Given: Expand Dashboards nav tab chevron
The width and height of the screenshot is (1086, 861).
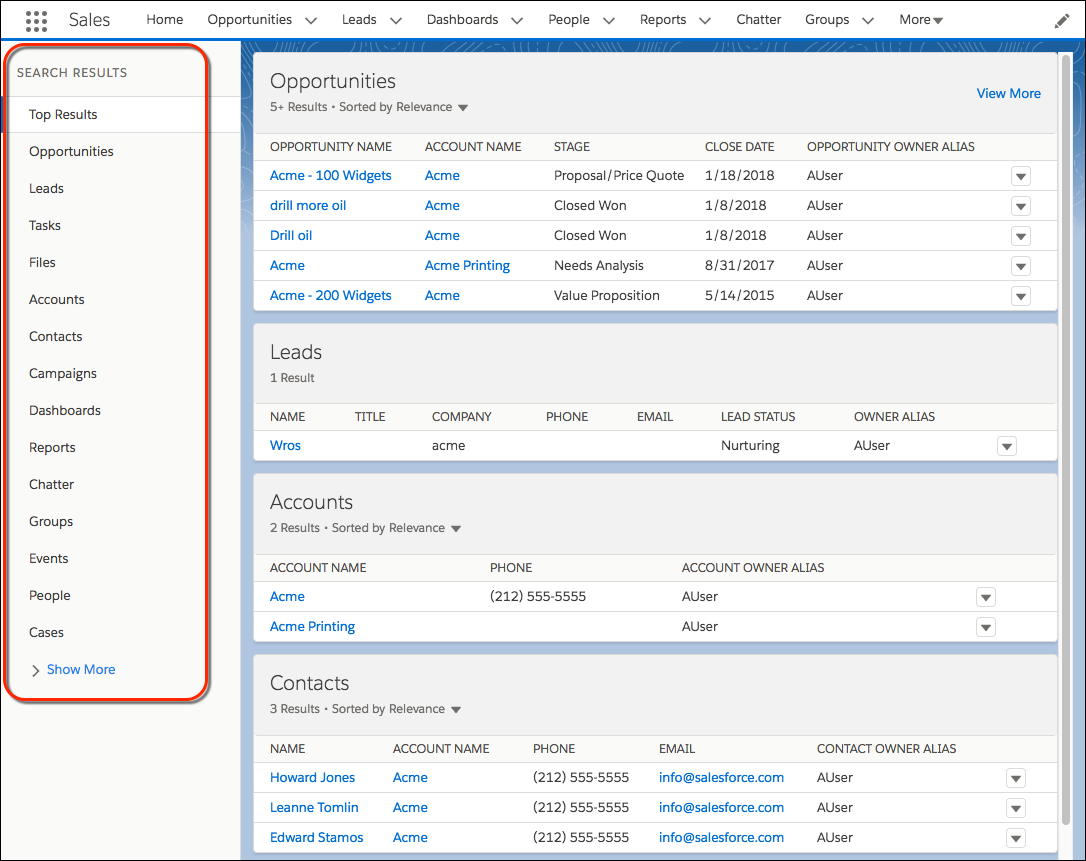Looking at the screenshot, I should 517,21.
